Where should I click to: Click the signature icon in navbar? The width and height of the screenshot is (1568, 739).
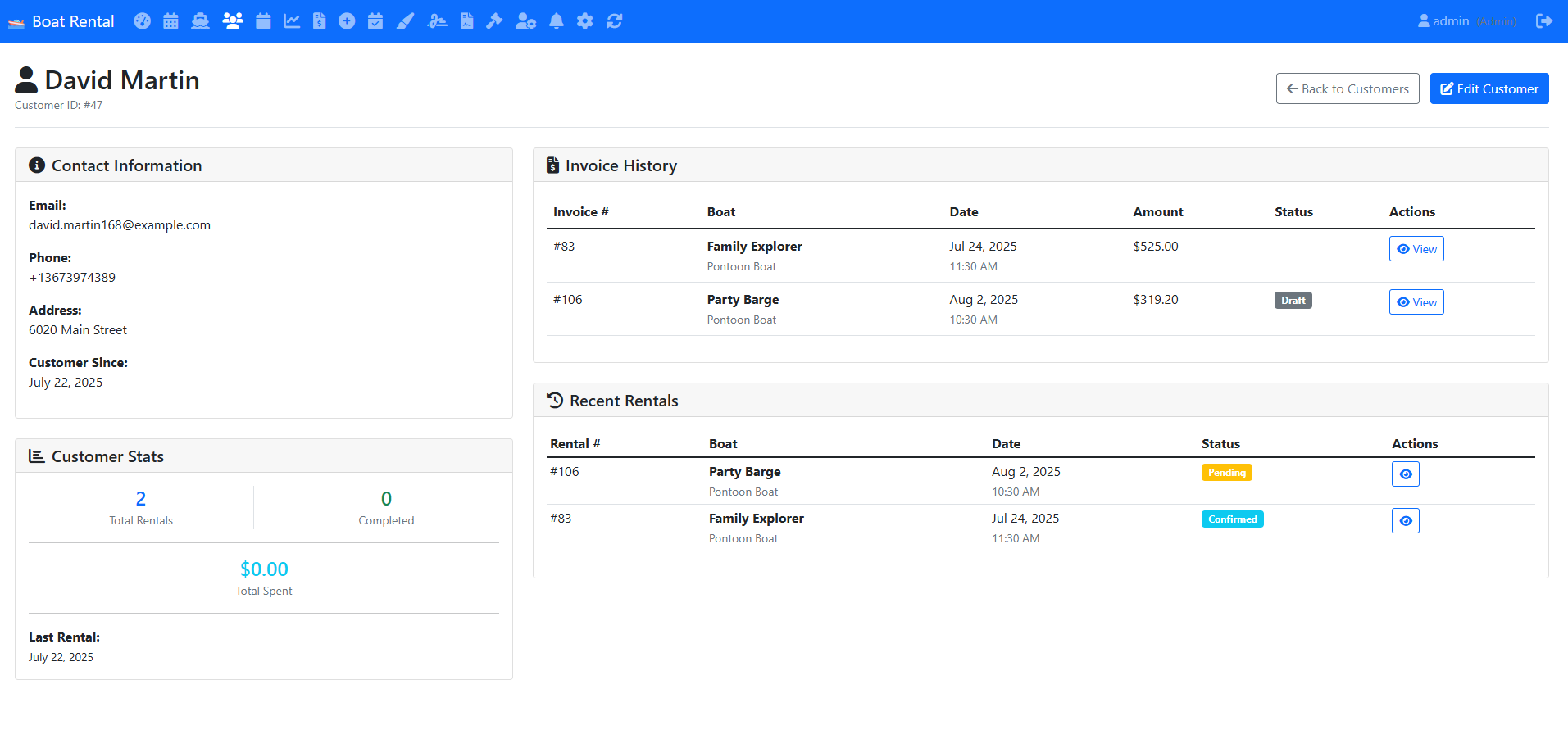click(x=437, y=21)
